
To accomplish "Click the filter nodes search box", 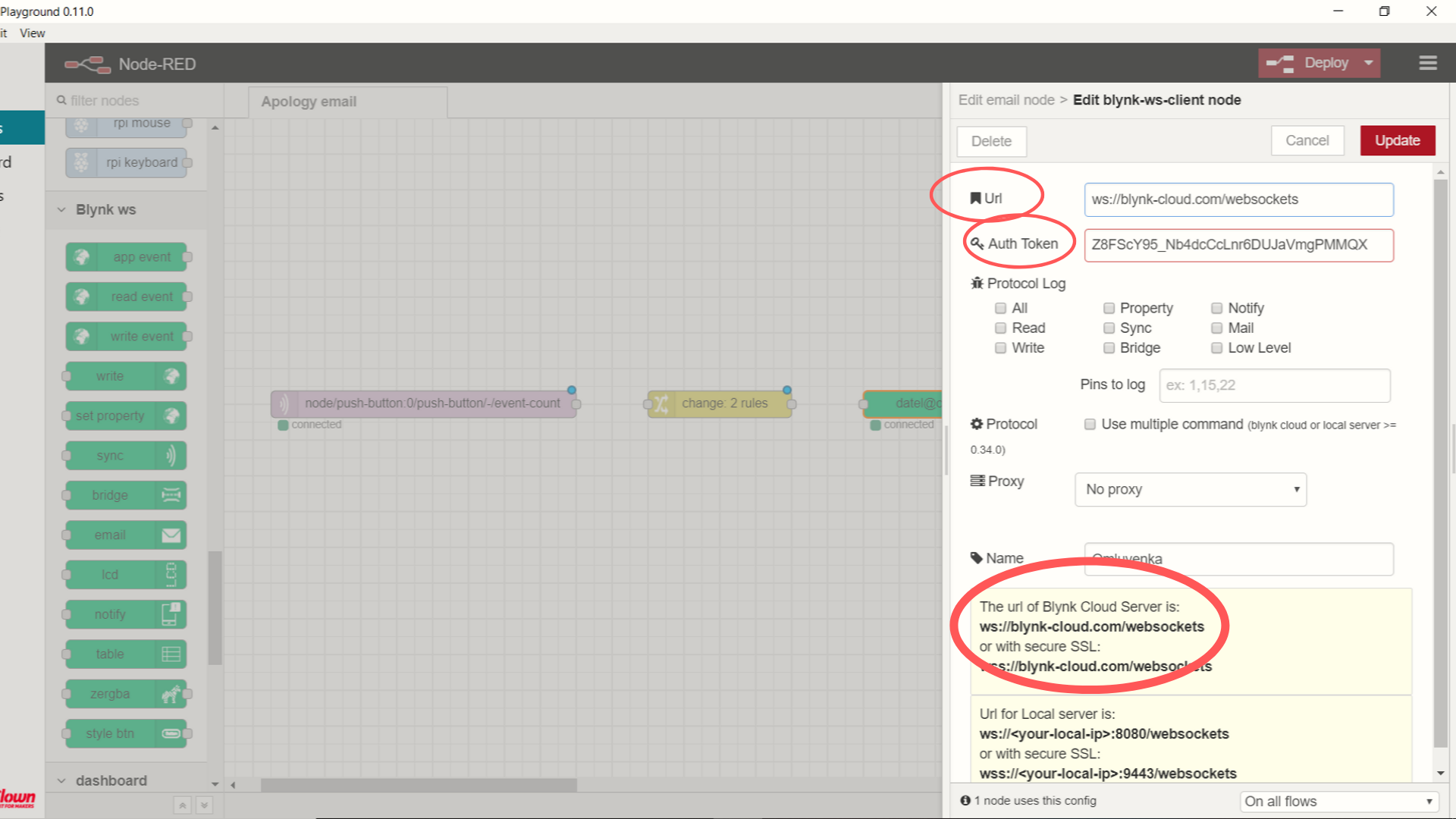I will (x=133, y=100).
